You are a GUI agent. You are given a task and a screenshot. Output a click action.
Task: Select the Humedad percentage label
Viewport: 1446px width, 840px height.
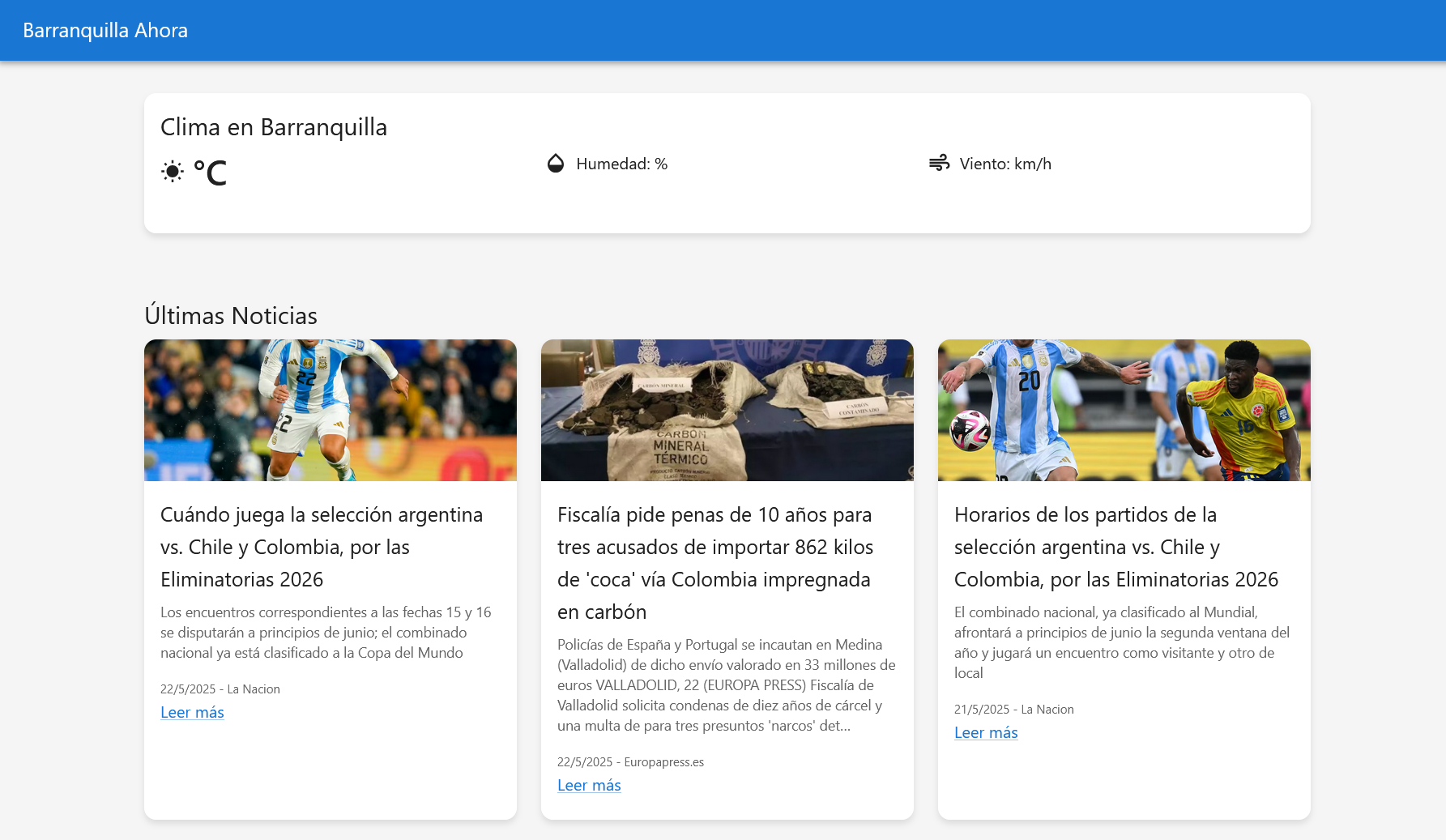pos(621,164)
